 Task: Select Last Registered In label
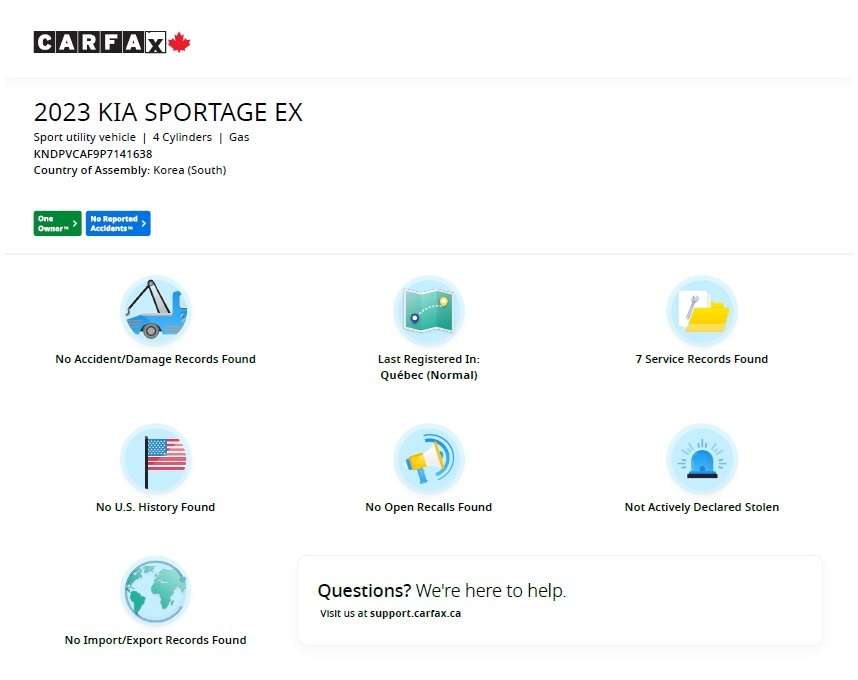(429, 359)
